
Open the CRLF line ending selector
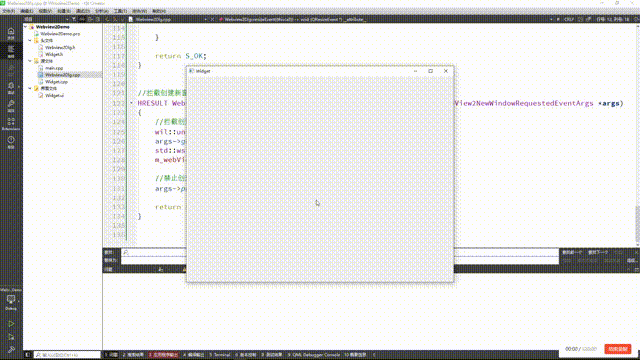click(x=569, y=19)
